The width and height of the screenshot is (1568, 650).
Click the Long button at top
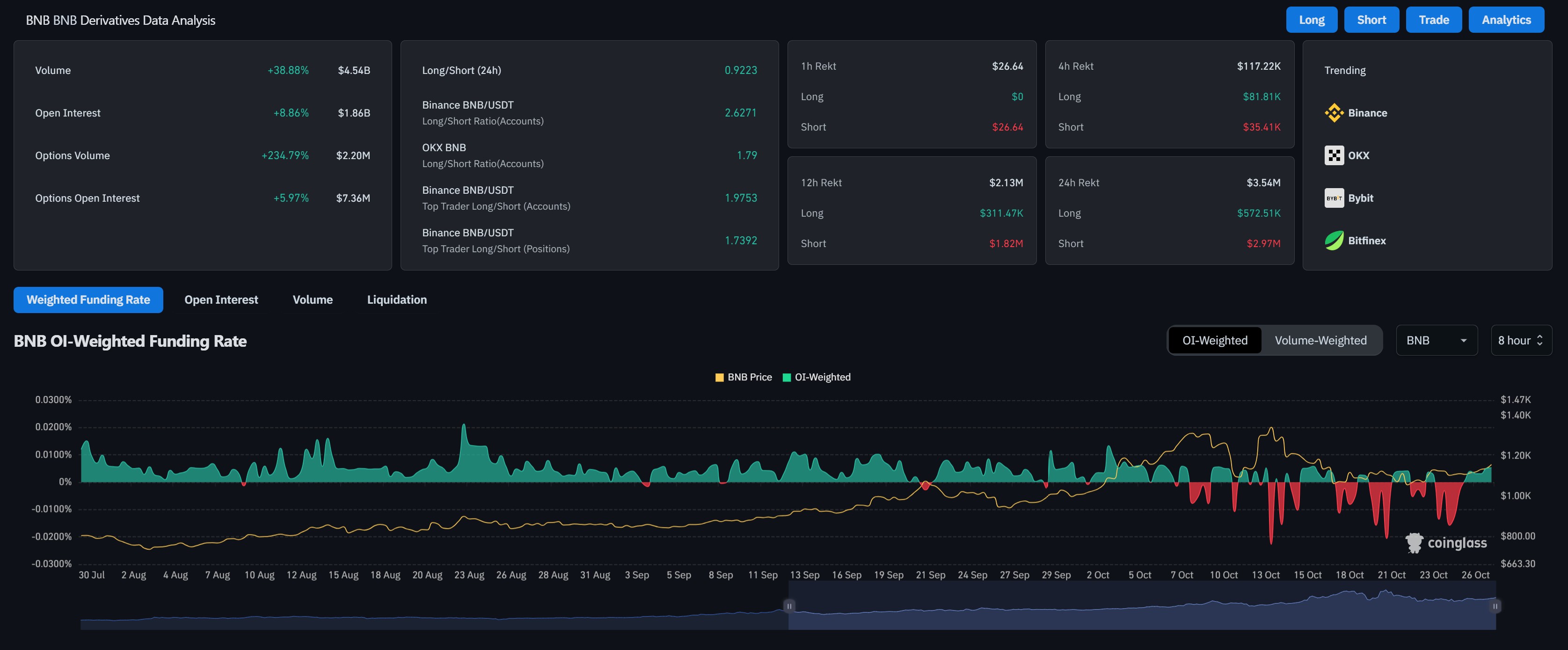(1311, 20)
